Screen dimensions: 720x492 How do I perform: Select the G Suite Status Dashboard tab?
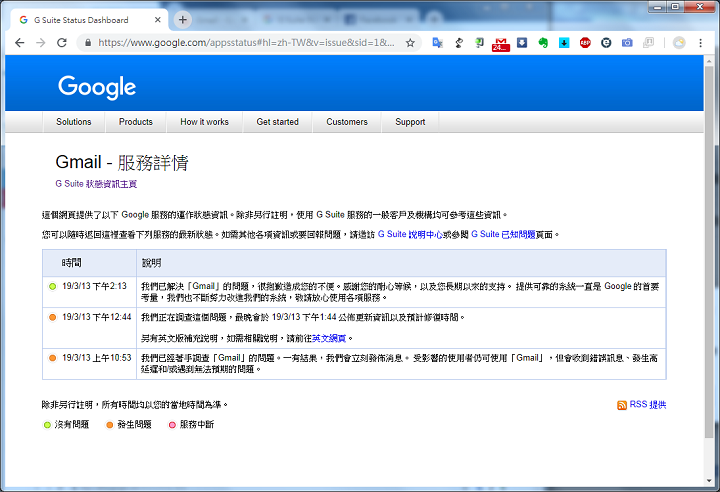89,20
